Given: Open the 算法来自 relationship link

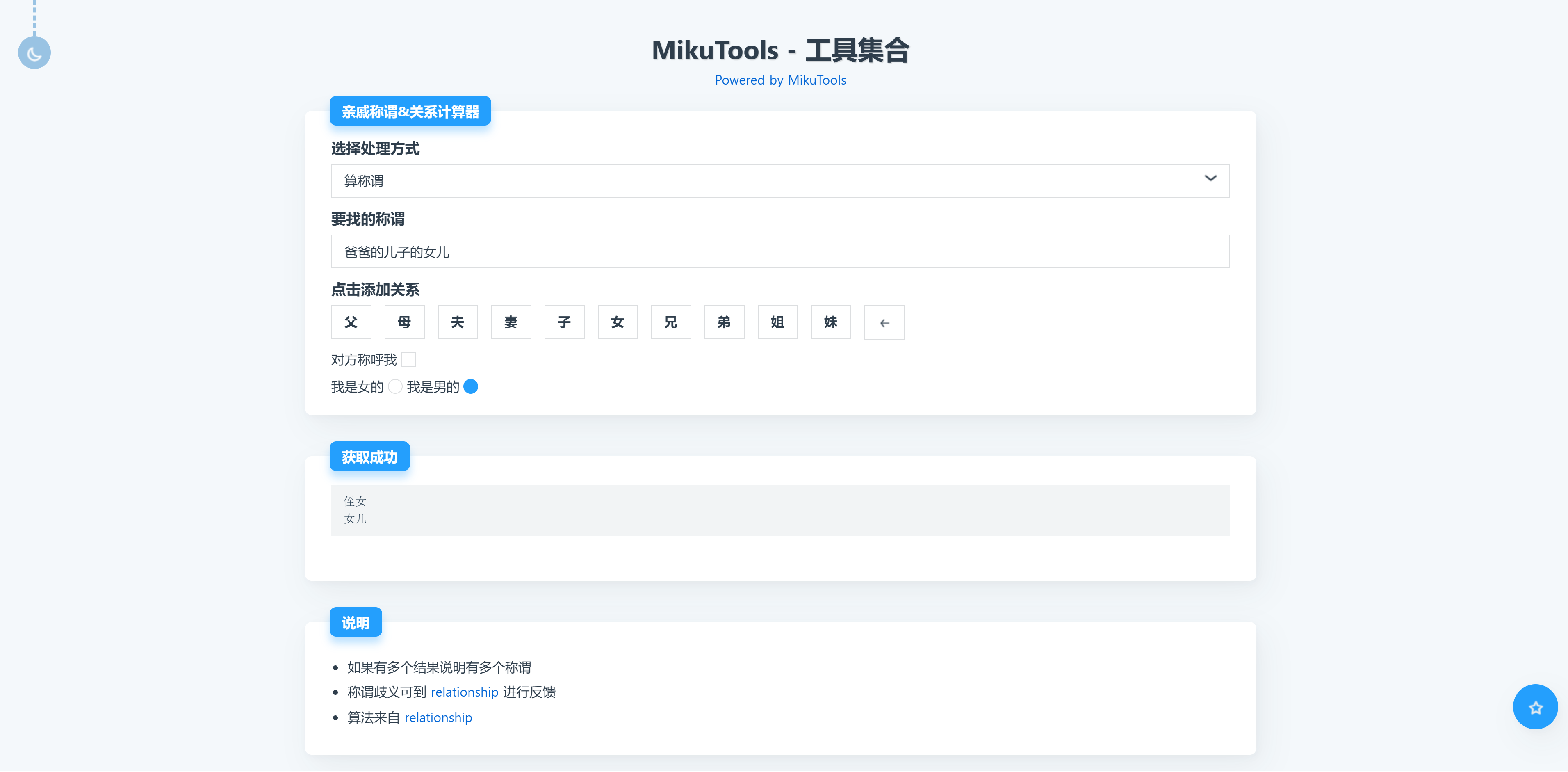Looking at the screenshot, I should tap(438, 718).
